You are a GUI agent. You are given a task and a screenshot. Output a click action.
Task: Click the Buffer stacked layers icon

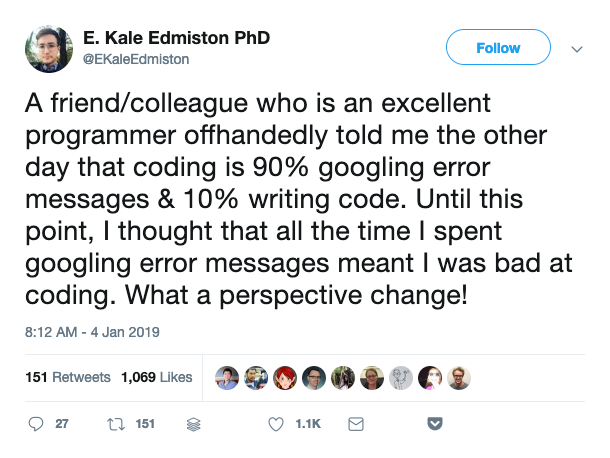coord(192,424)
